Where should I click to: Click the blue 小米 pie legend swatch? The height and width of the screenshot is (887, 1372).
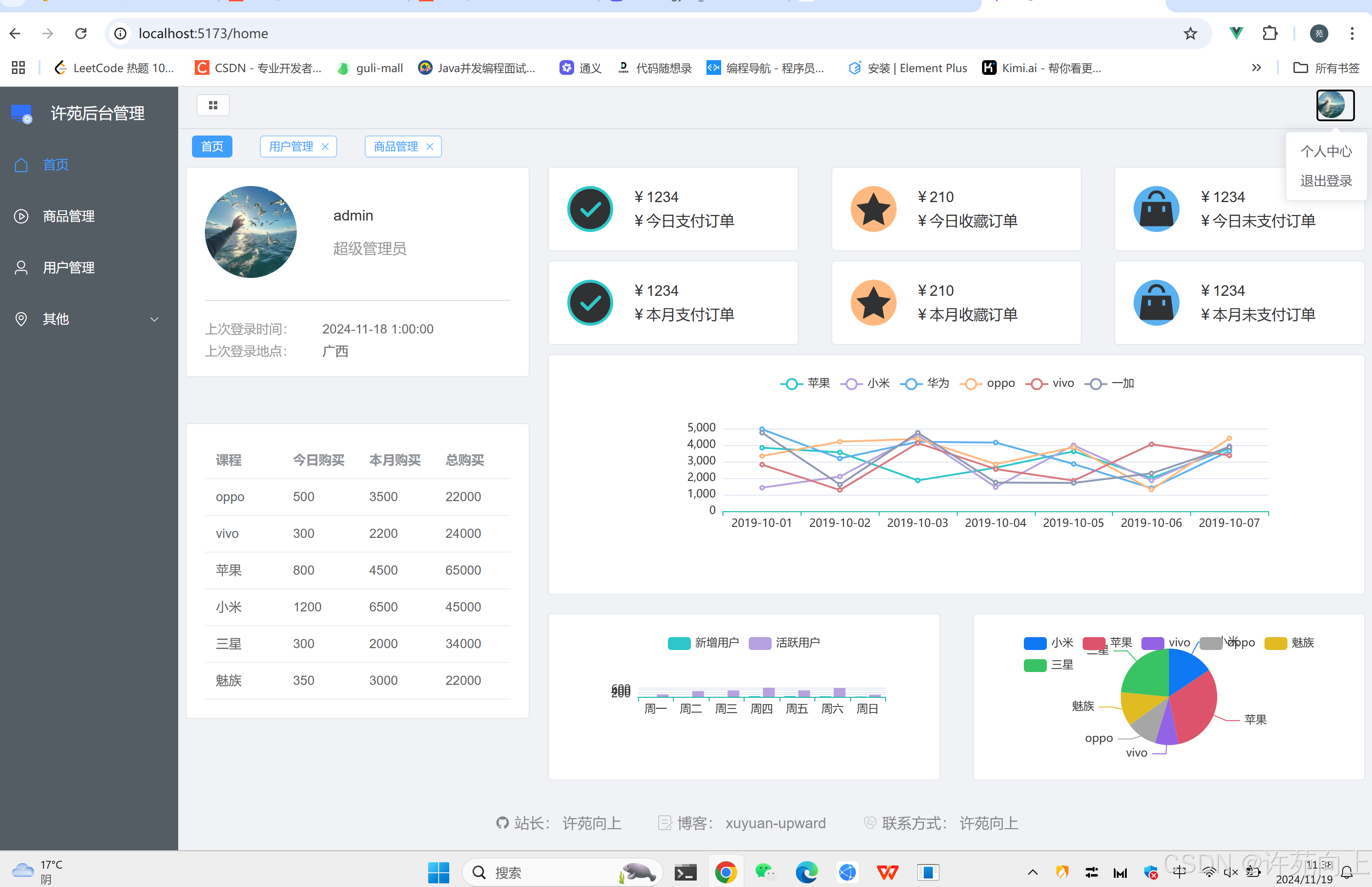1035,643
